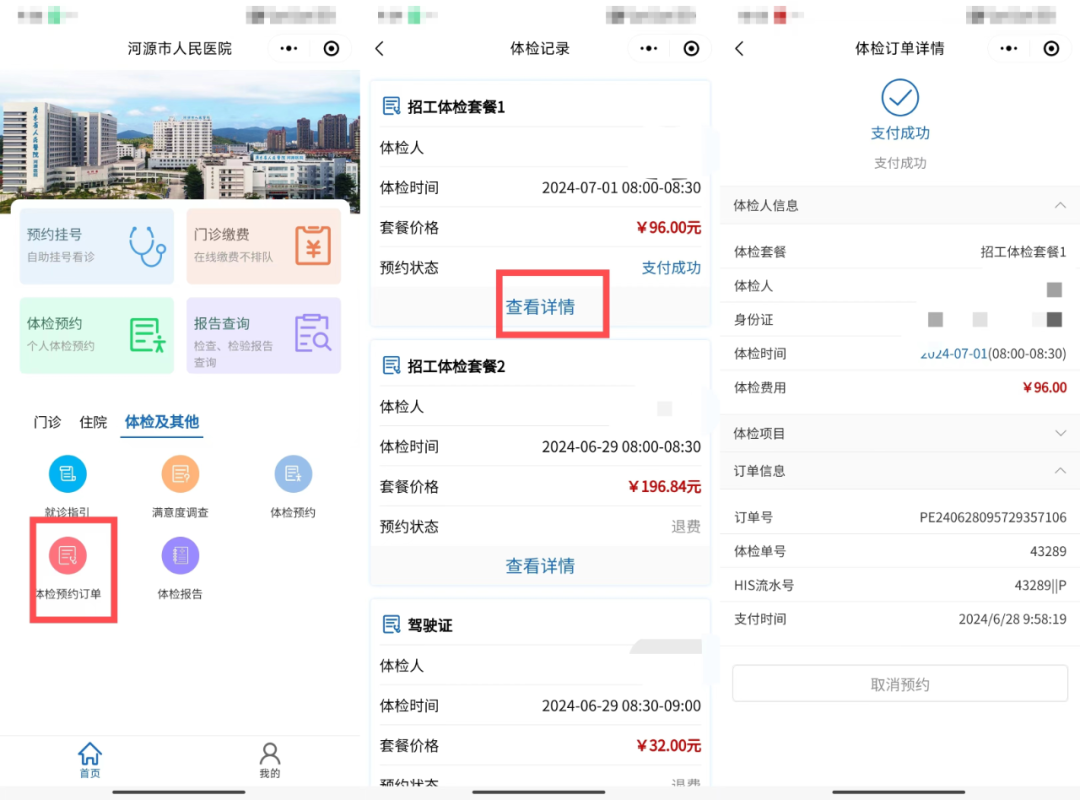Tap HIS流水号 value 43289||P
The image size is (1080, 800).
1040,585
